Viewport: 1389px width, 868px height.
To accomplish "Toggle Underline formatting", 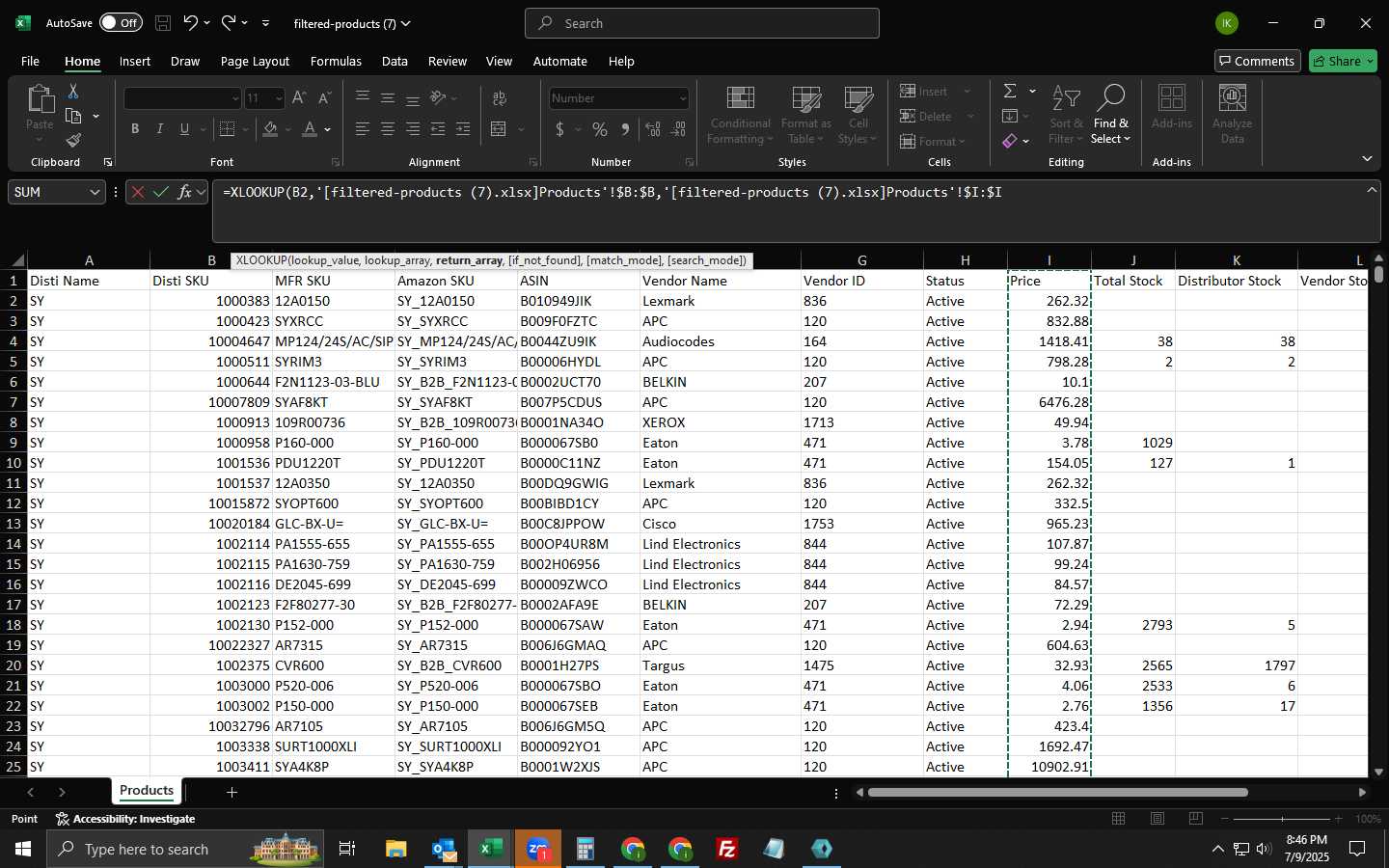I will tap(184, 129).
